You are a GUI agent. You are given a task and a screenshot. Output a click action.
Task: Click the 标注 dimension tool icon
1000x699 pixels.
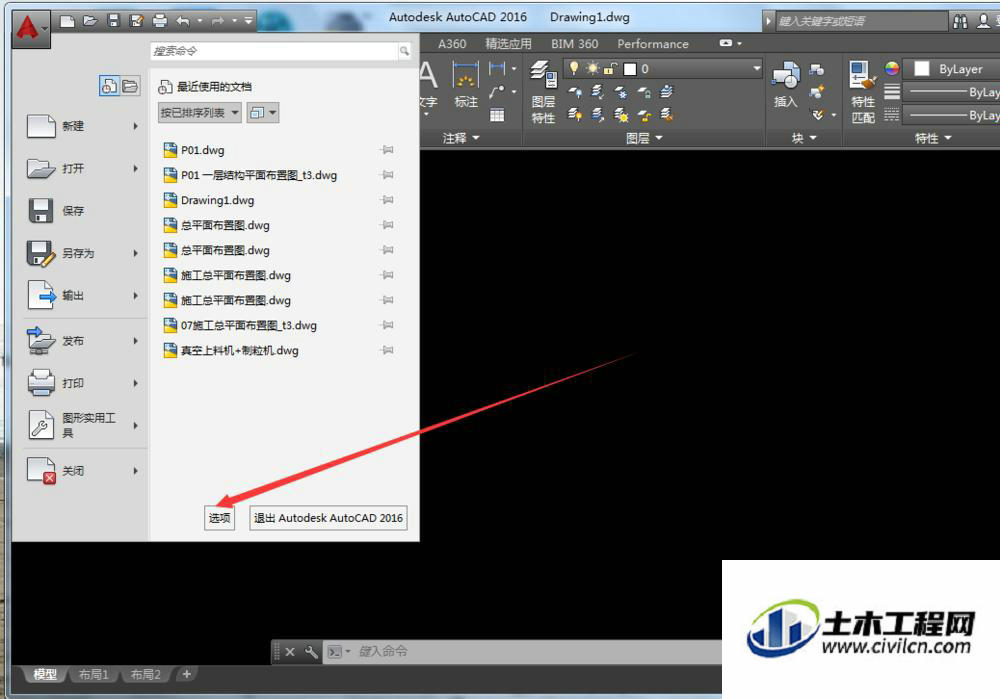[466, 84]
